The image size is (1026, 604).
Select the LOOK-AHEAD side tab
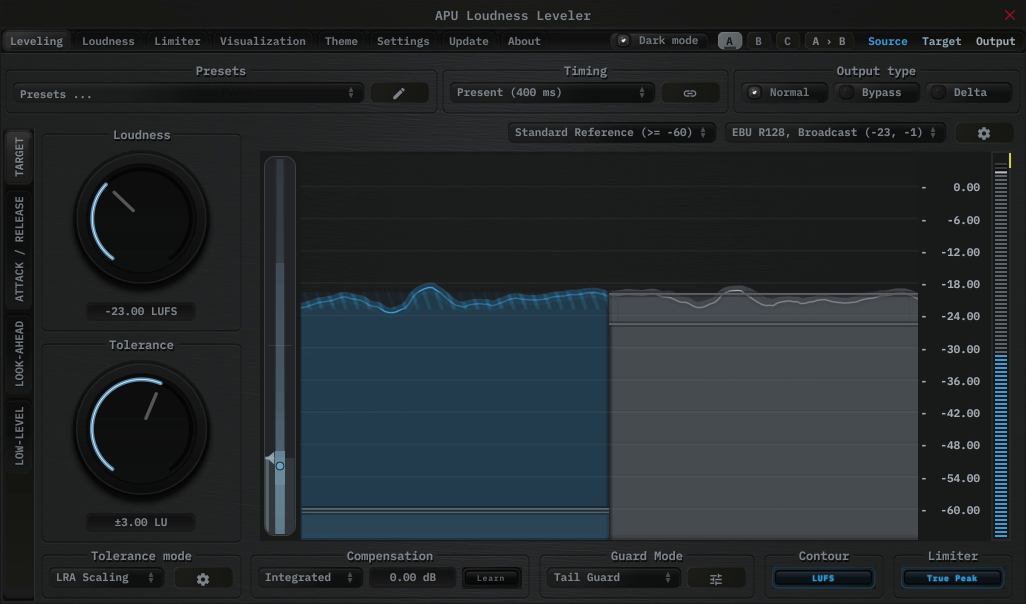click(x=19, y=354)
